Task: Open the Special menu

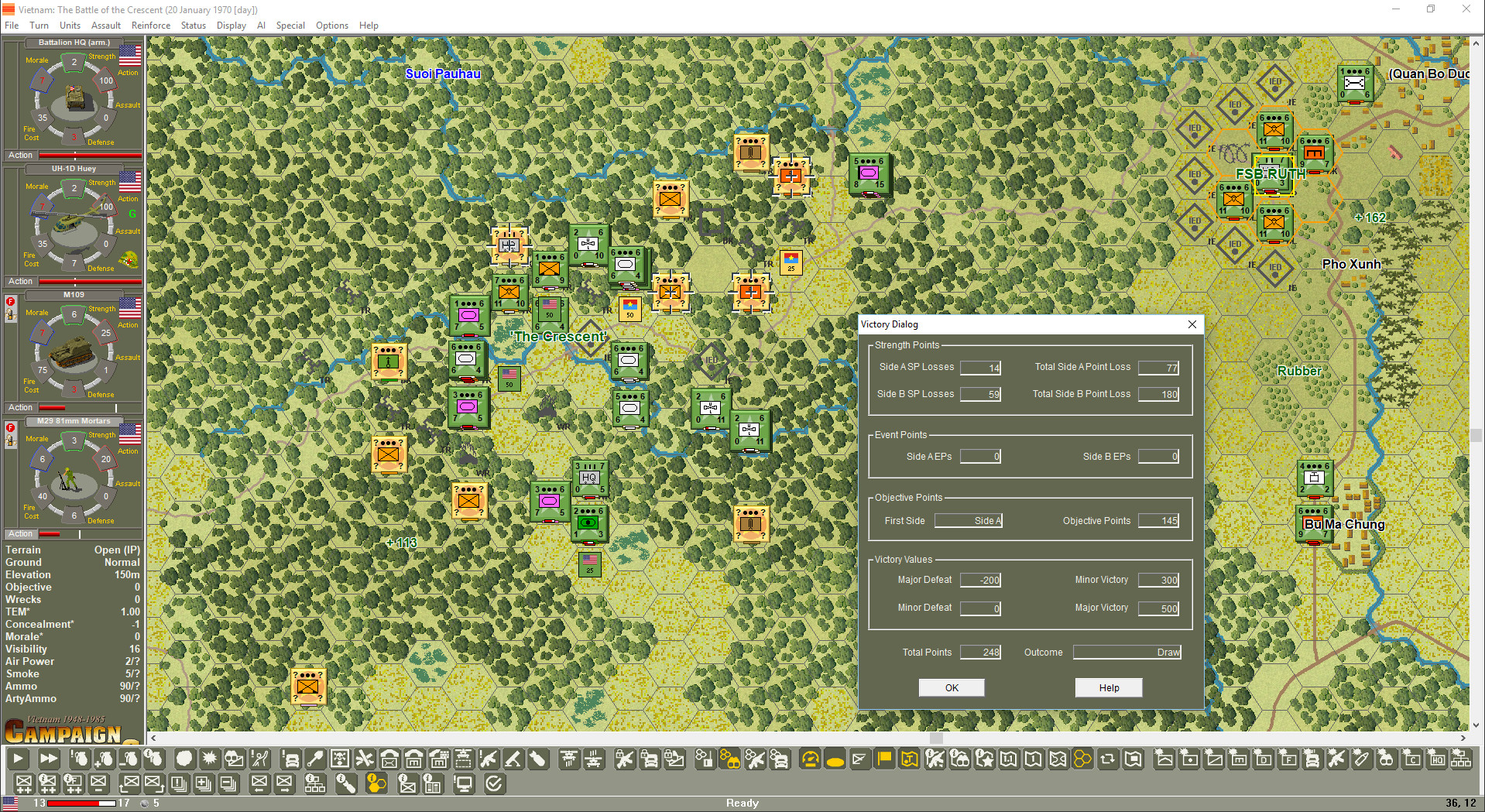Action: click(x=290, y=26)
